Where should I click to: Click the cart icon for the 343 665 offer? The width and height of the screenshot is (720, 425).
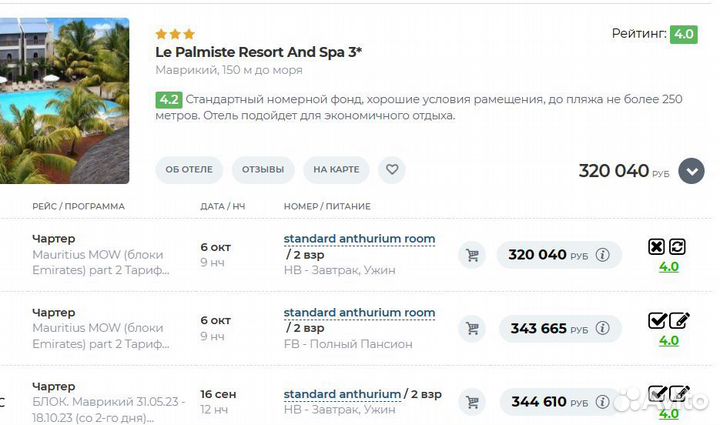pos(472,329)
